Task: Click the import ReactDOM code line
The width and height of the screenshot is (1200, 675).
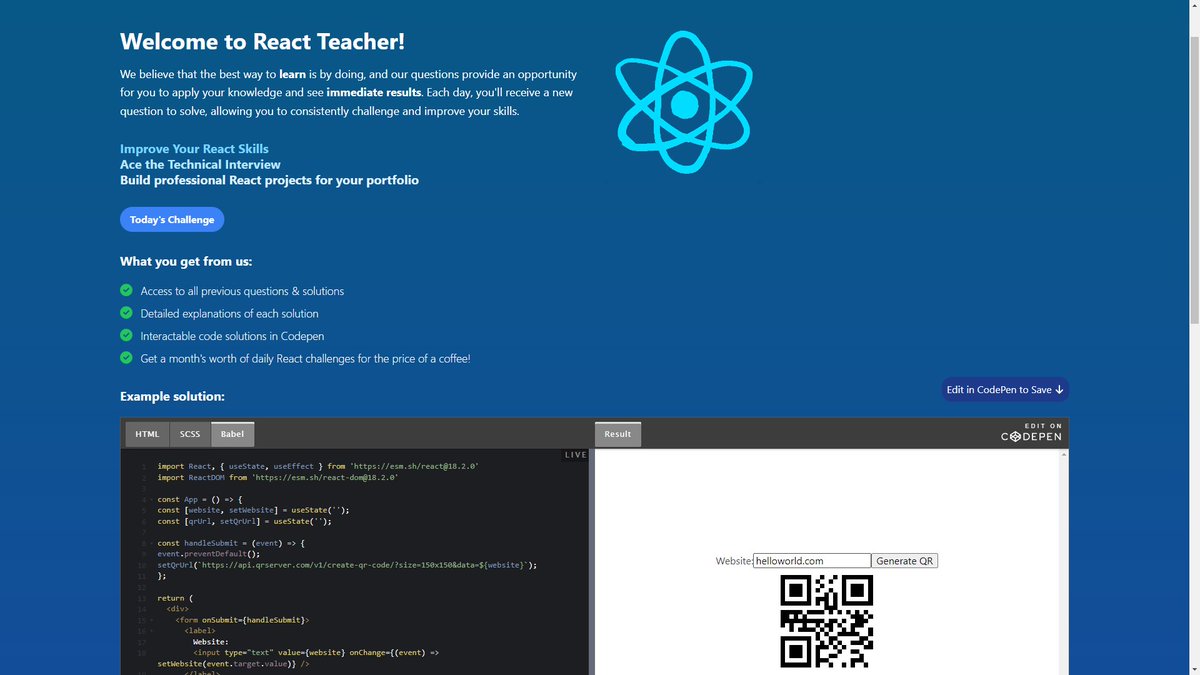Action: [278, 477]
